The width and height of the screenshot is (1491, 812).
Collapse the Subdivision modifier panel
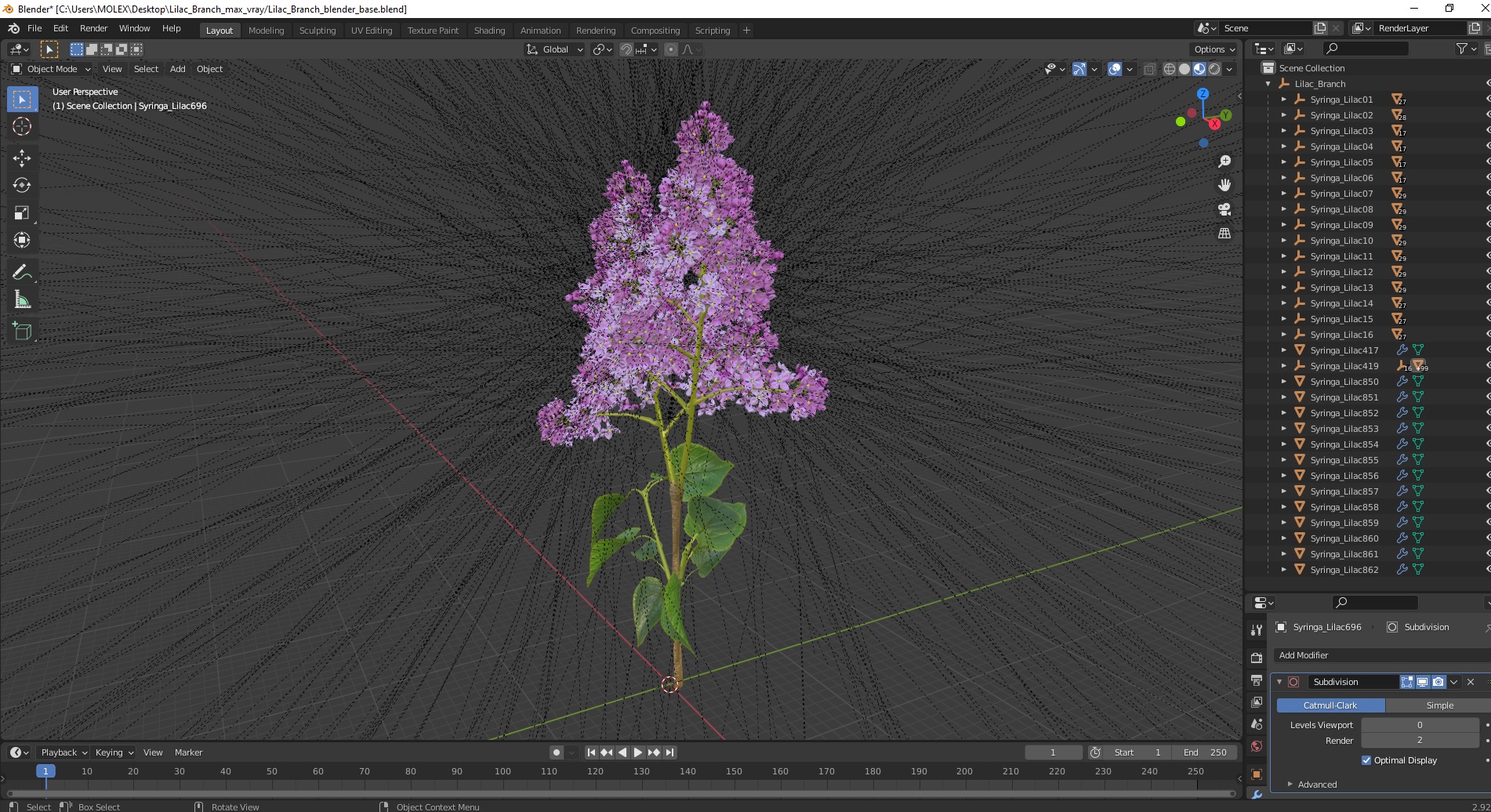(x=1279, y=682)
